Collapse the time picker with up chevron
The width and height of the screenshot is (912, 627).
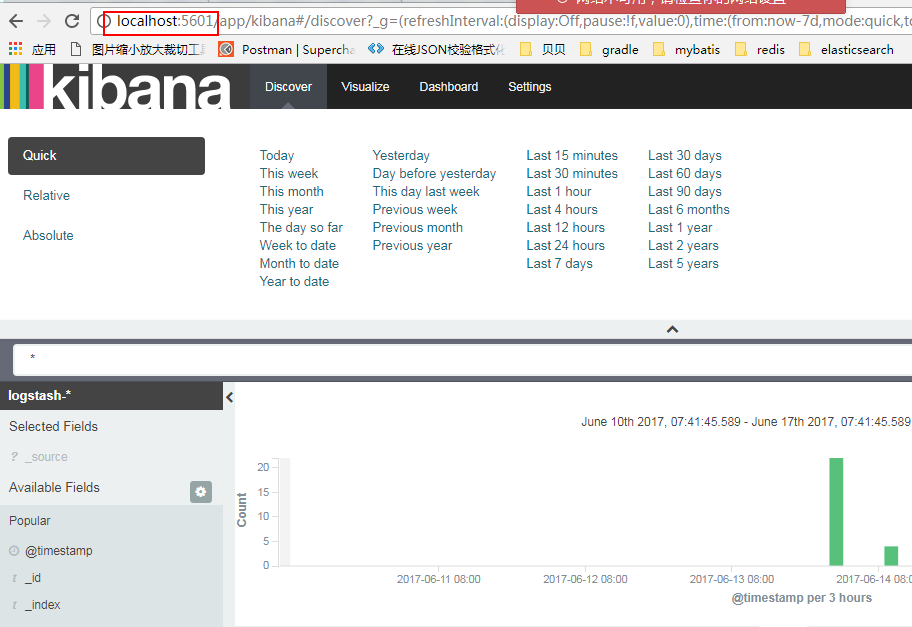pos(672,329)
